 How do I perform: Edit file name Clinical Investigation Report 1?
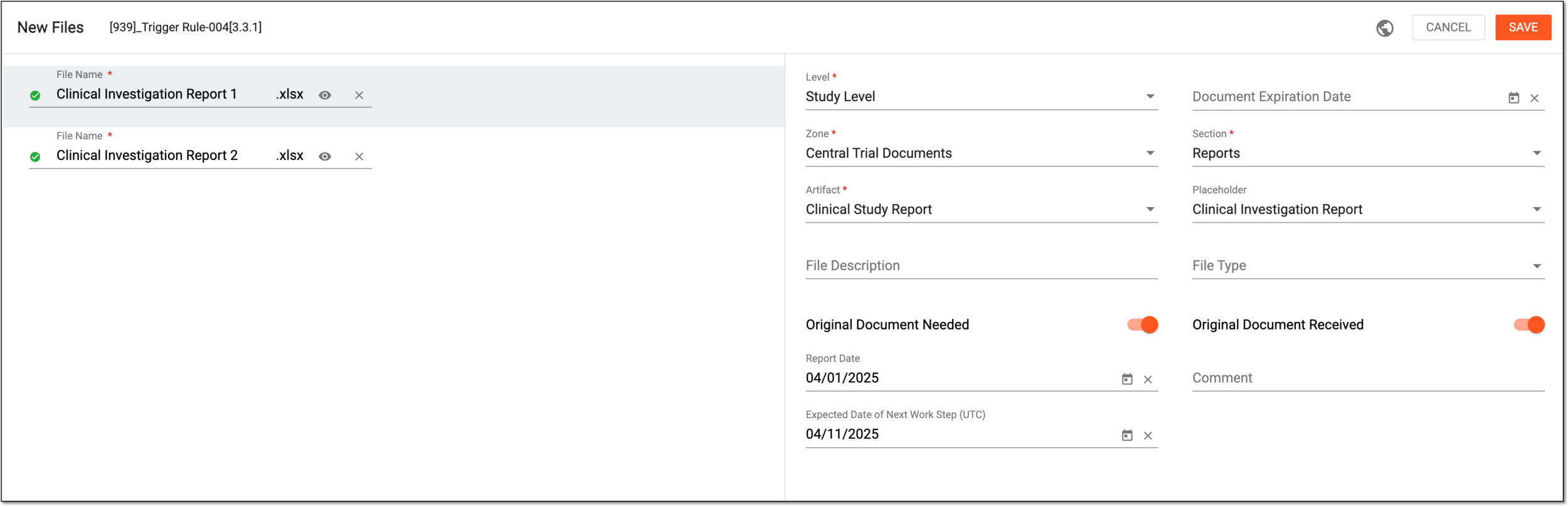tap(147, 94)
